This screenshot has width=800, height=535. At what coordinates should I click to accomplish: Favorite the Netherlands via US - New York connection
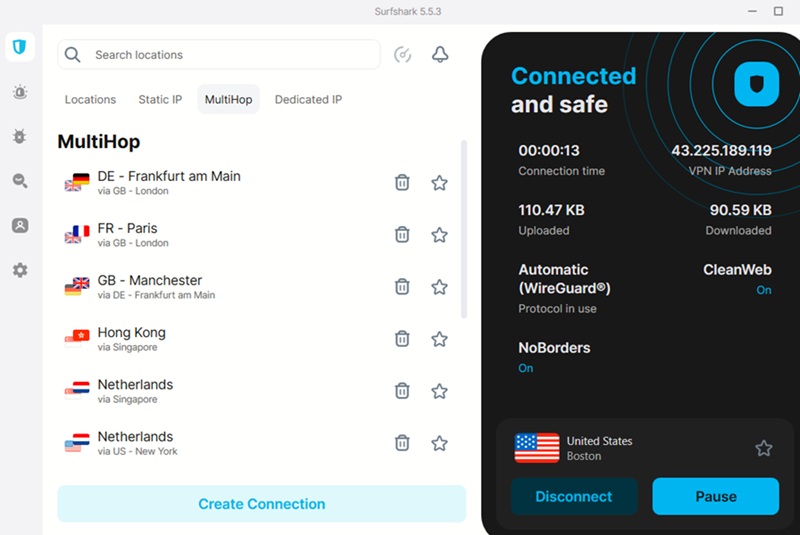point(439,443)
